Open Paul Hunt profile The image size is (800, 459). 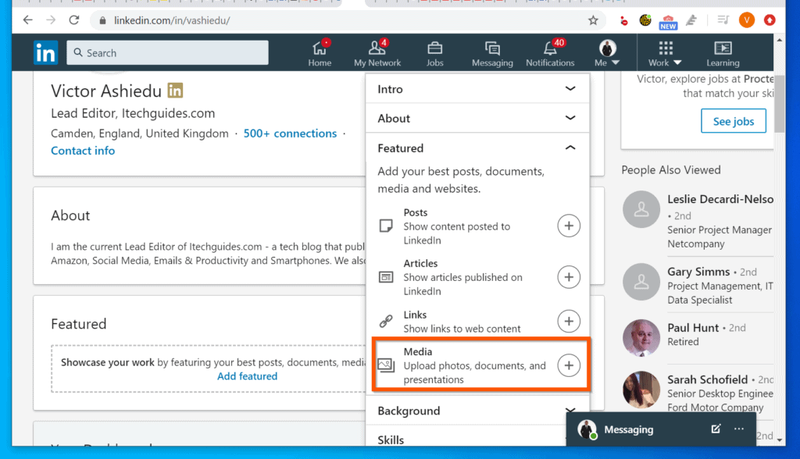point(693,327)
